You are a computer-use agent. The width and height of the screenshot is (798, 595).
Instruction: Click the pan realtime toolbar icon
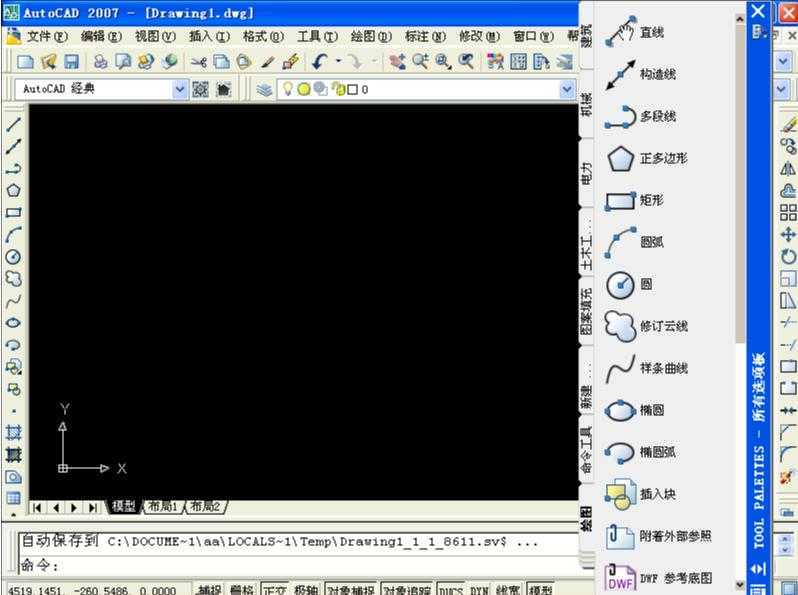click(x=397, y=62)
